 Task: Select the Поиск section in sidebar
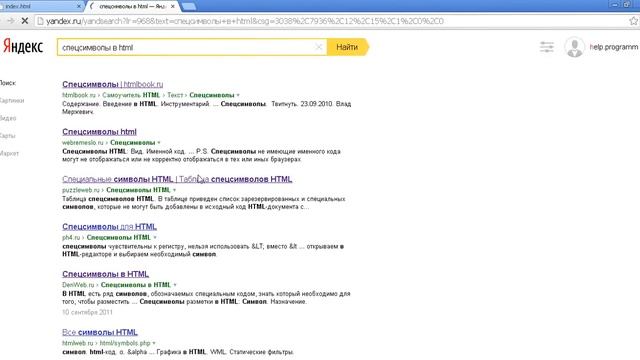(8, 83)
